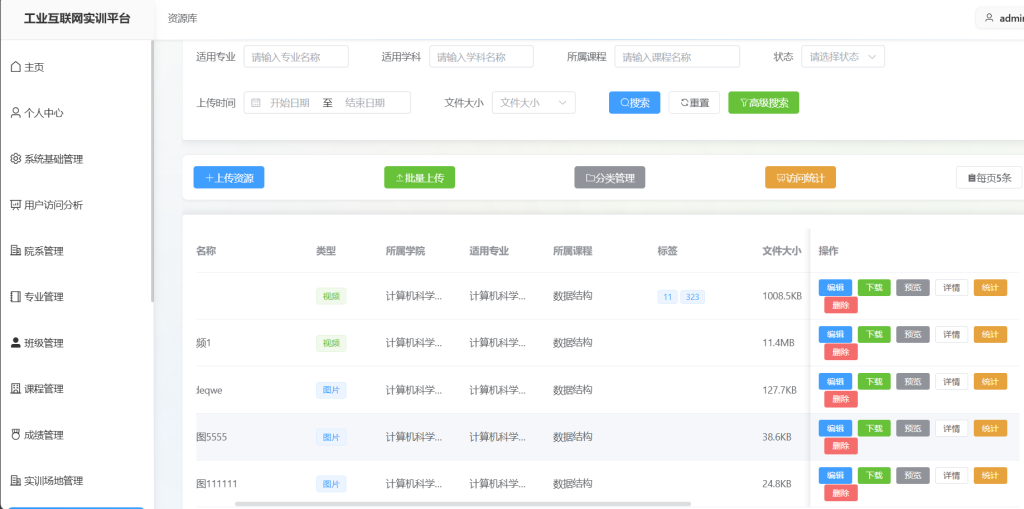
Task: Open the 分类管理 category management button
Action: tap(609, 178)
